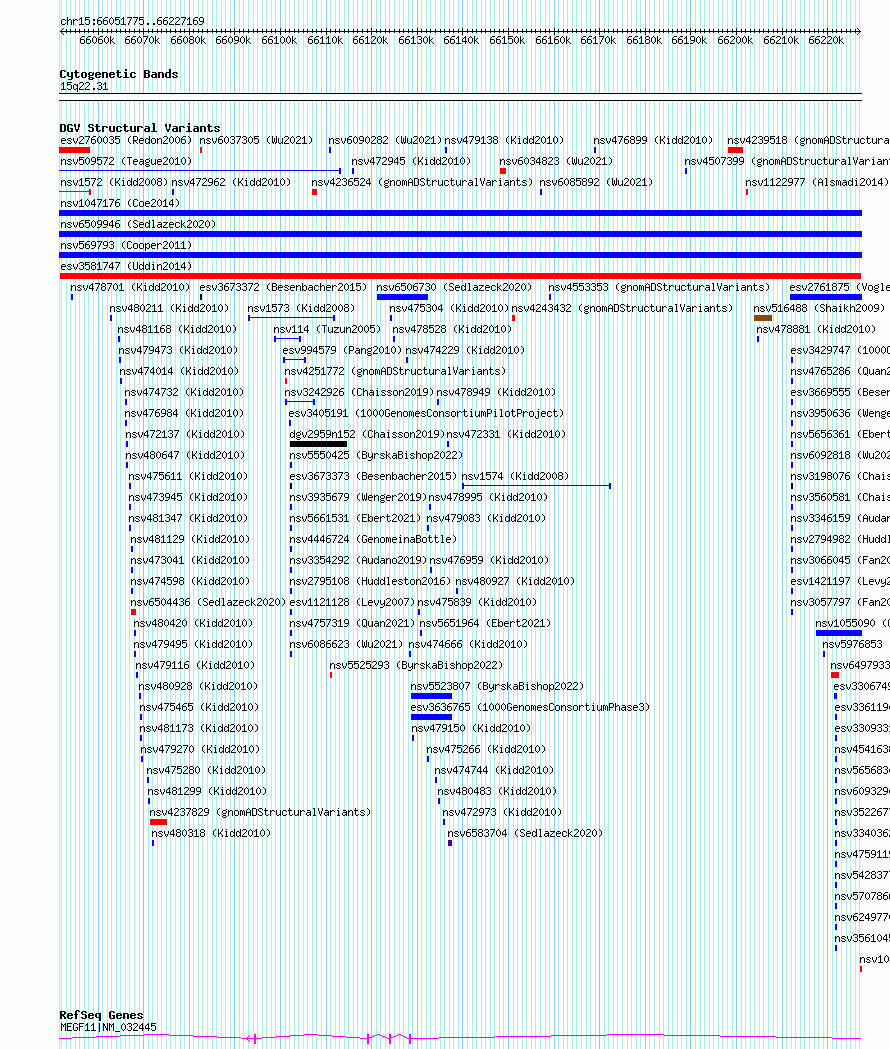
Task: Click nsv509572 (Teague2010) variant label
Action: point(126,161)
